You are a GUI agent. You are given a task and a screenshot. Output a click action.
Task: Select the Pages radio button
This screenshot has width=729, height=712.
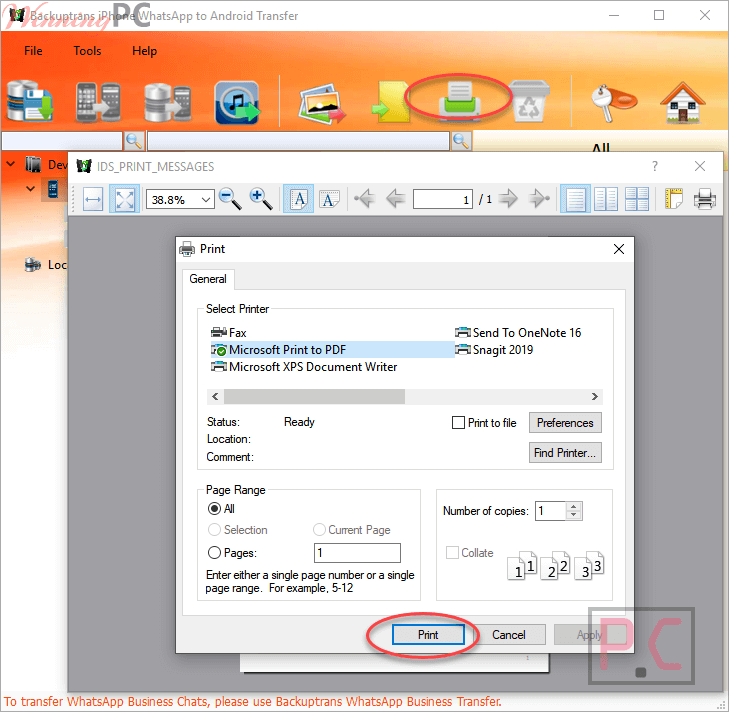[214, 552]
